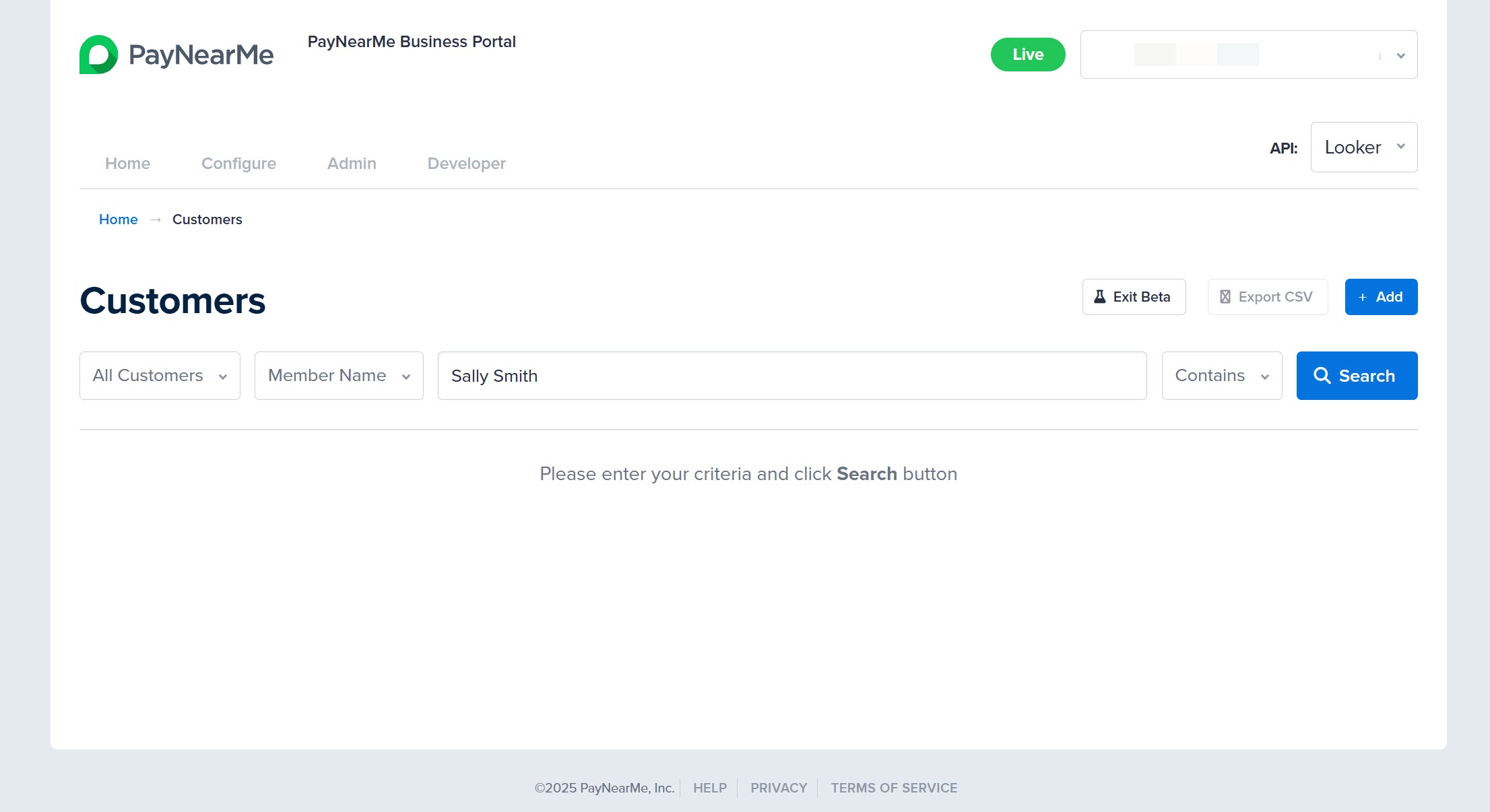
Task: Go to the Admin tab
Action: click(x=352, y=164)
